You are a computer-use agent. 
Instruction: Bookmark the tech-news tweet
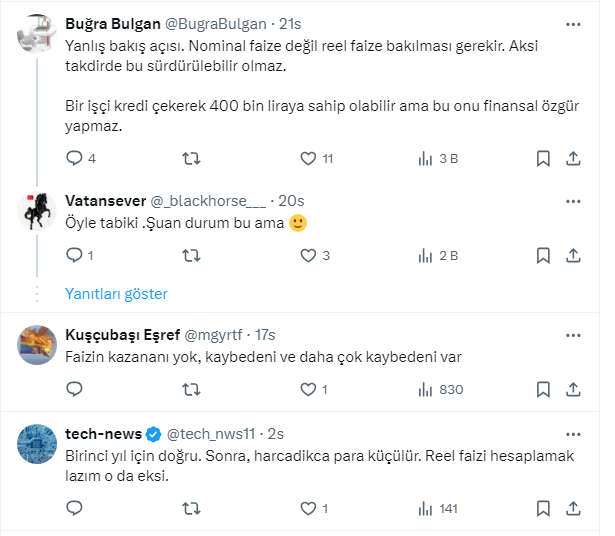pyautogui.click(x=543, y=509)
